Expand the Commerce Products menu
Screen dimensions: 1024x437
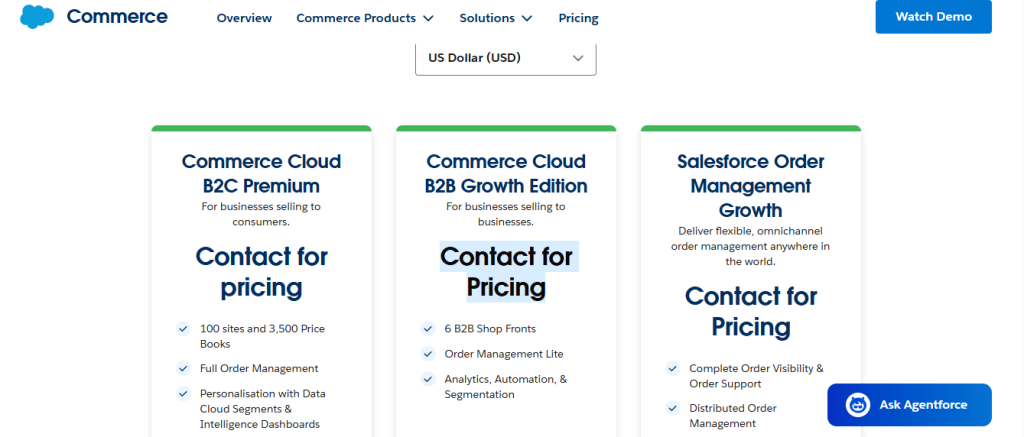(364, 18)
